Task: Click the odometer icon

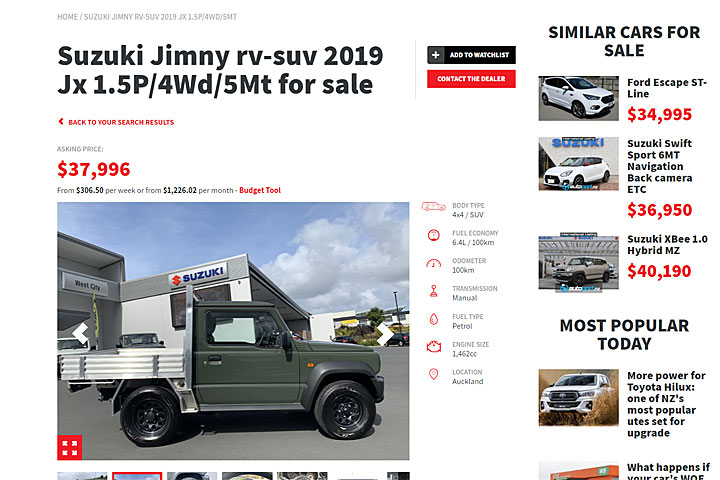Action: tap(433, 263)
